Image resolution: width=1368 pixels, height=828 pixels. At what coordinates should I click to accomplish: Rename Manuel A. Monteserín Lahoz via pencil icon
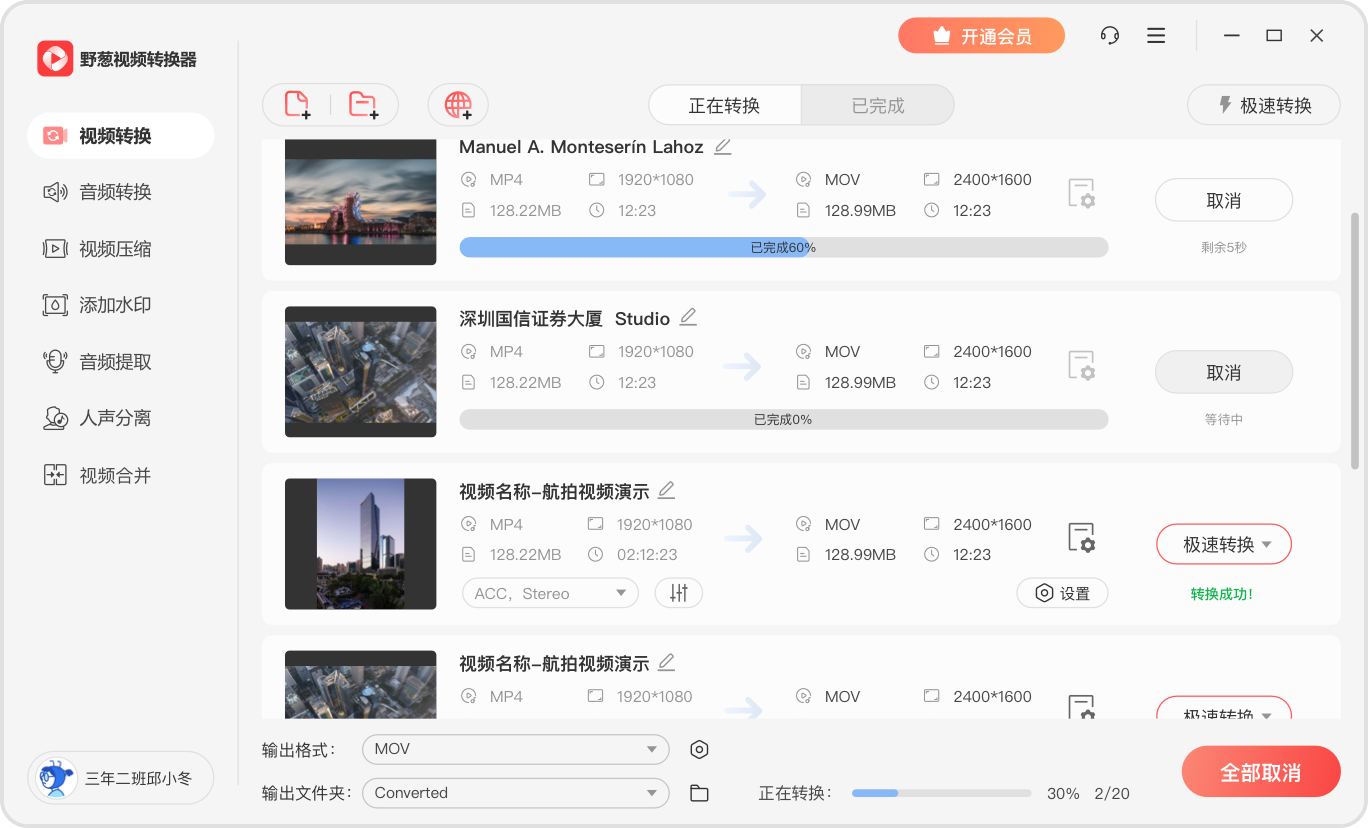723,146
